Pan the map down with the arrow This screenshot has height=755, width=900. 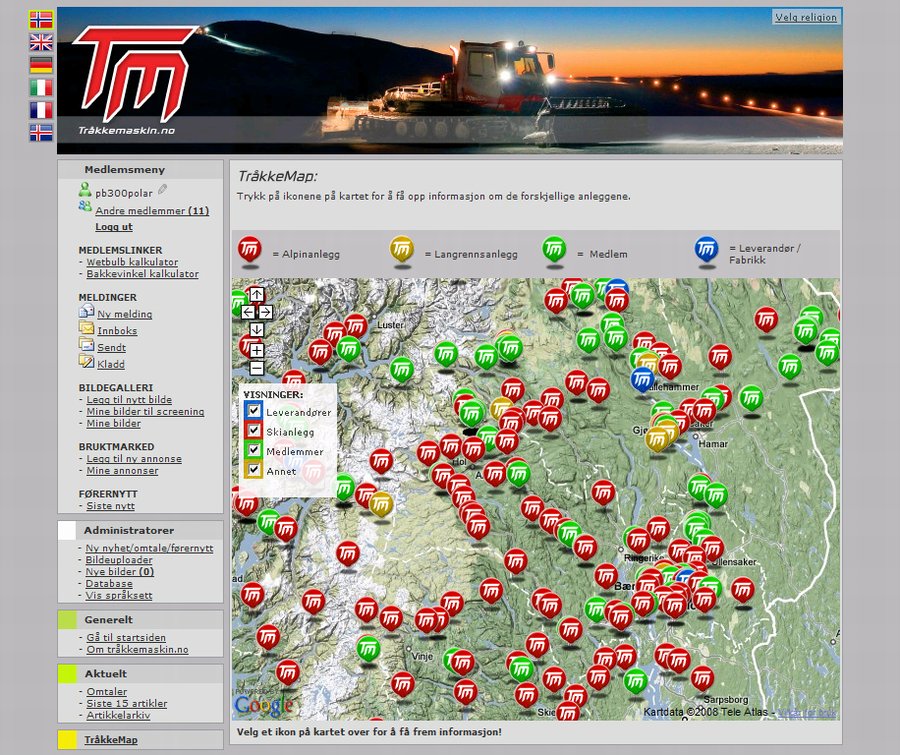coord(257,330)
